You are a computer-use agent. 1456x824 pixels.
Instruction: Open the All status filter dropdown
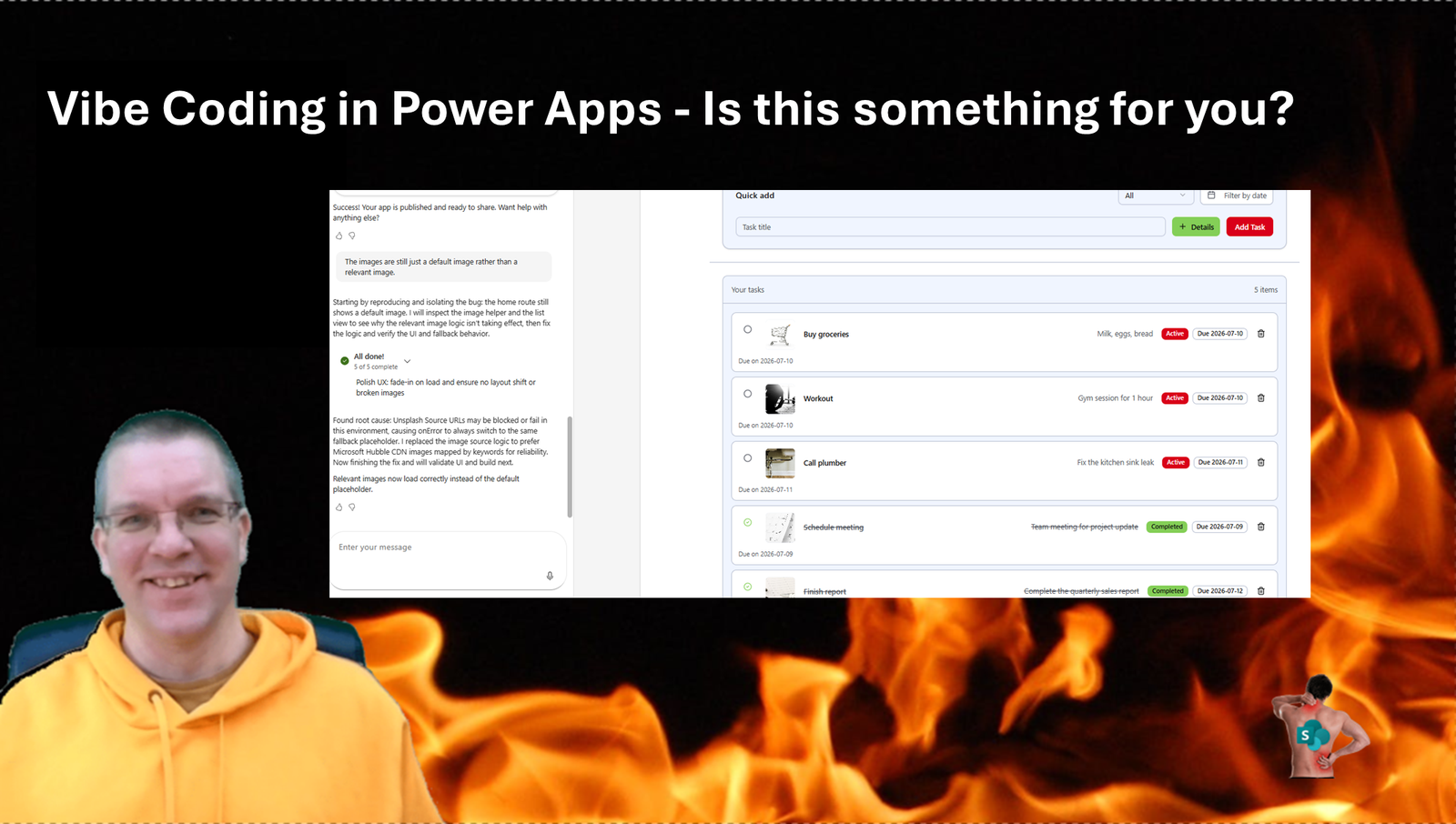pyautogui.click(x=1155, y=196)
